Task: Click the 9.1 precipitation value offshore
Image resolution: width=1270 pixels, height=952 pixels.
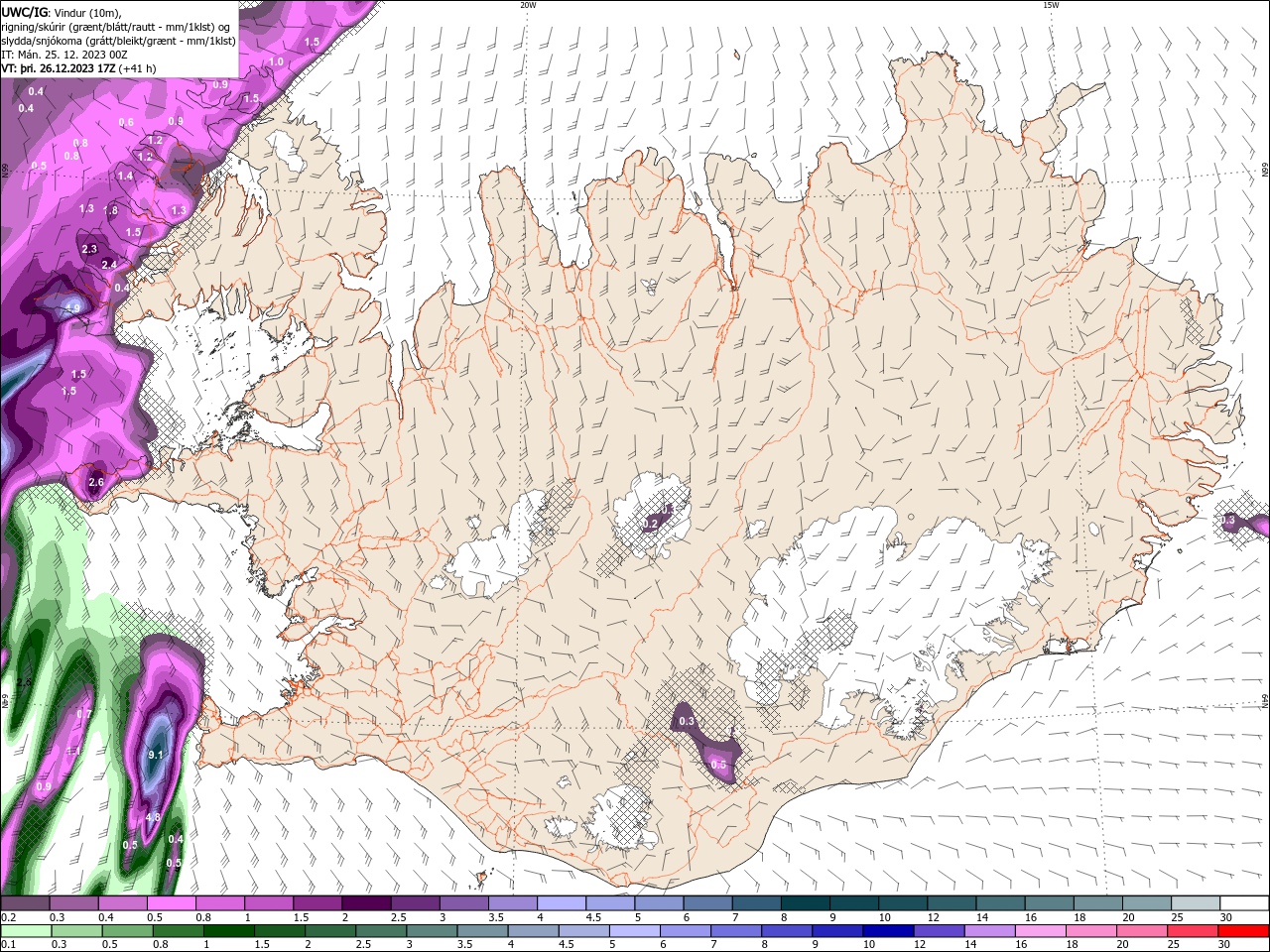Action: point(155,755)
